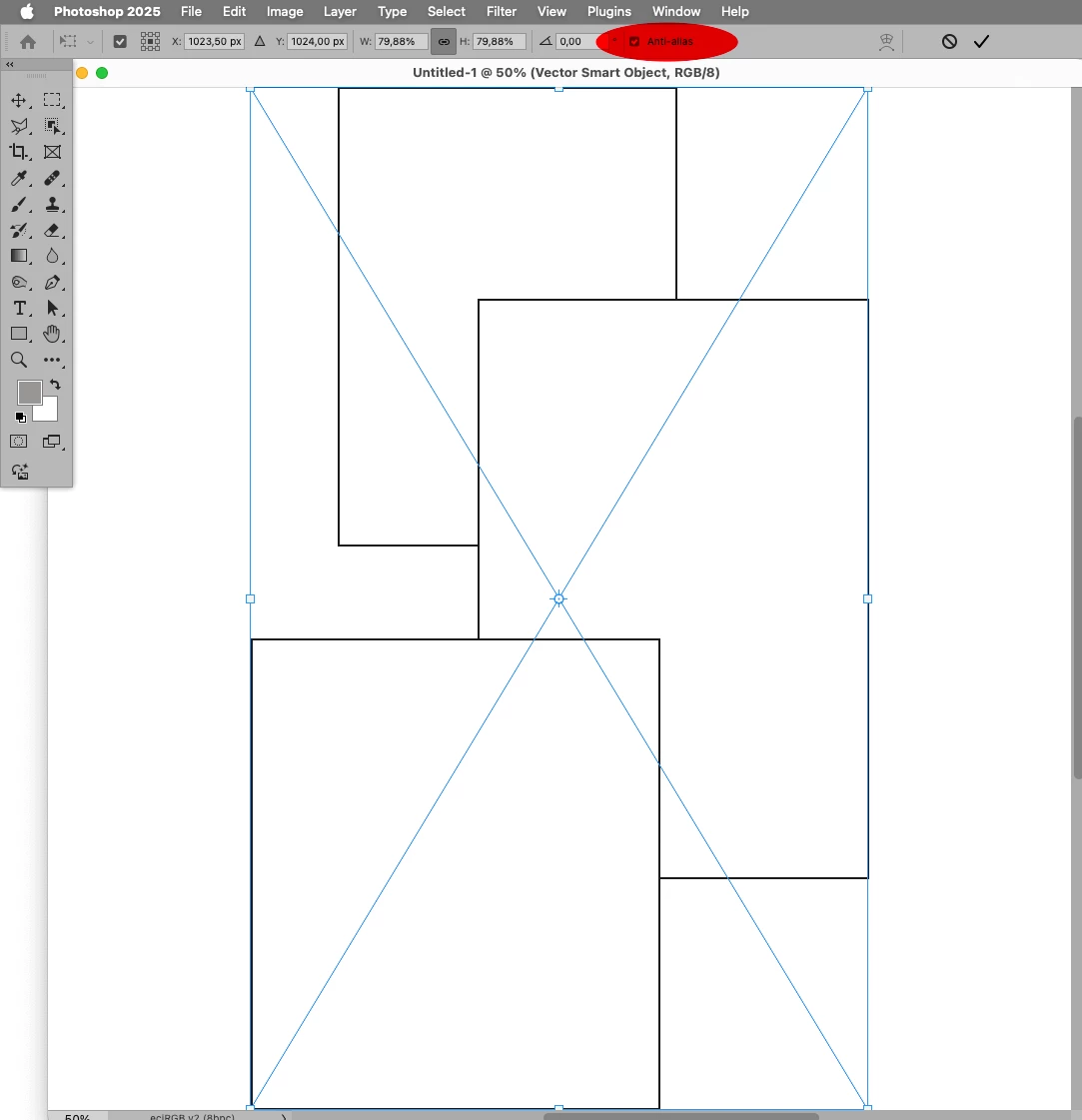Click the vertical scrollbar thumb
This screenshot has height=1120, width=1082.
coord(1077,597)
